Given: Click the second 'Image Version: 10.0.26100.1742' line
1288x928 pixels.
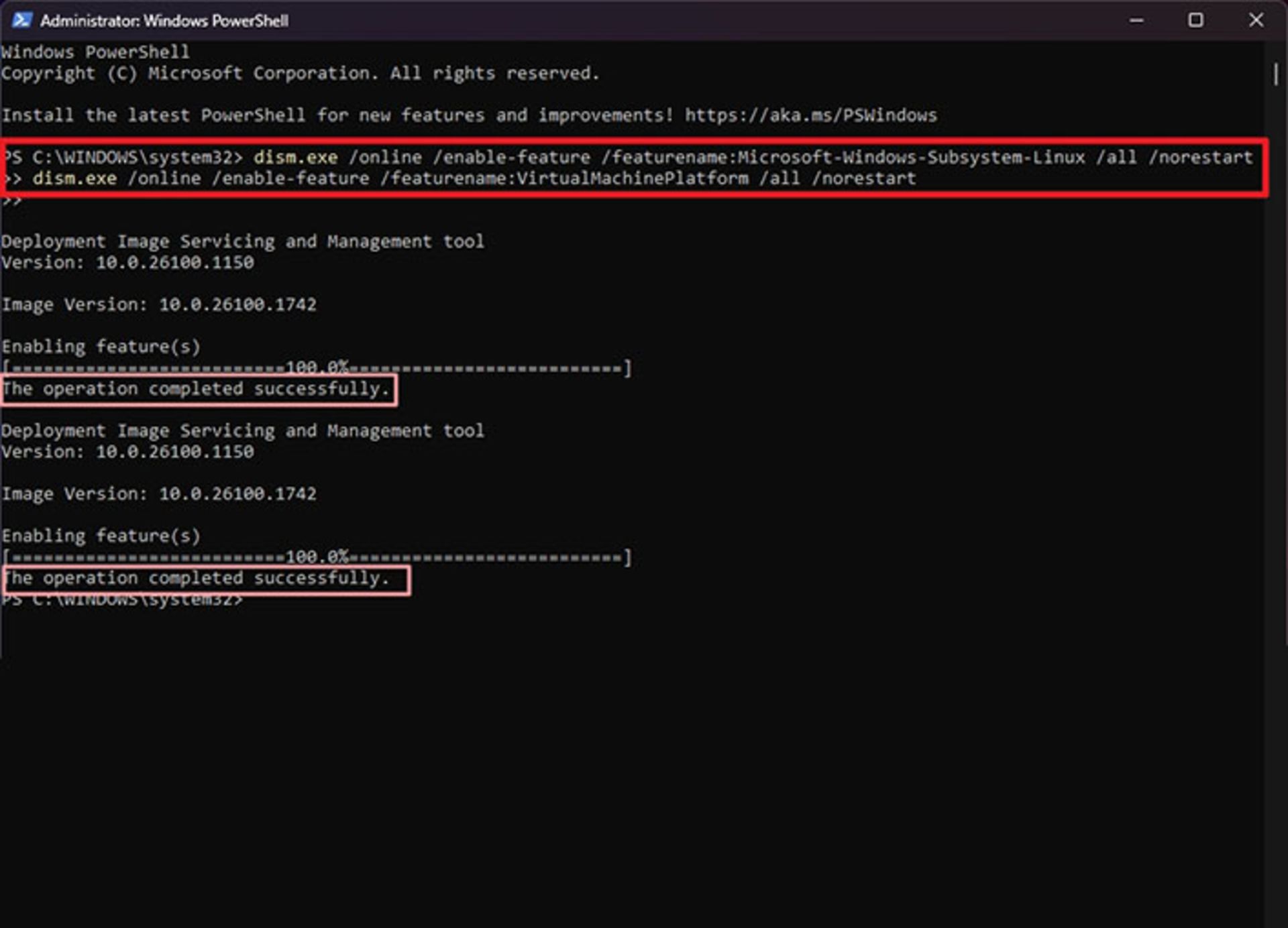Looking at the screenshot, I should coord(159,494).
